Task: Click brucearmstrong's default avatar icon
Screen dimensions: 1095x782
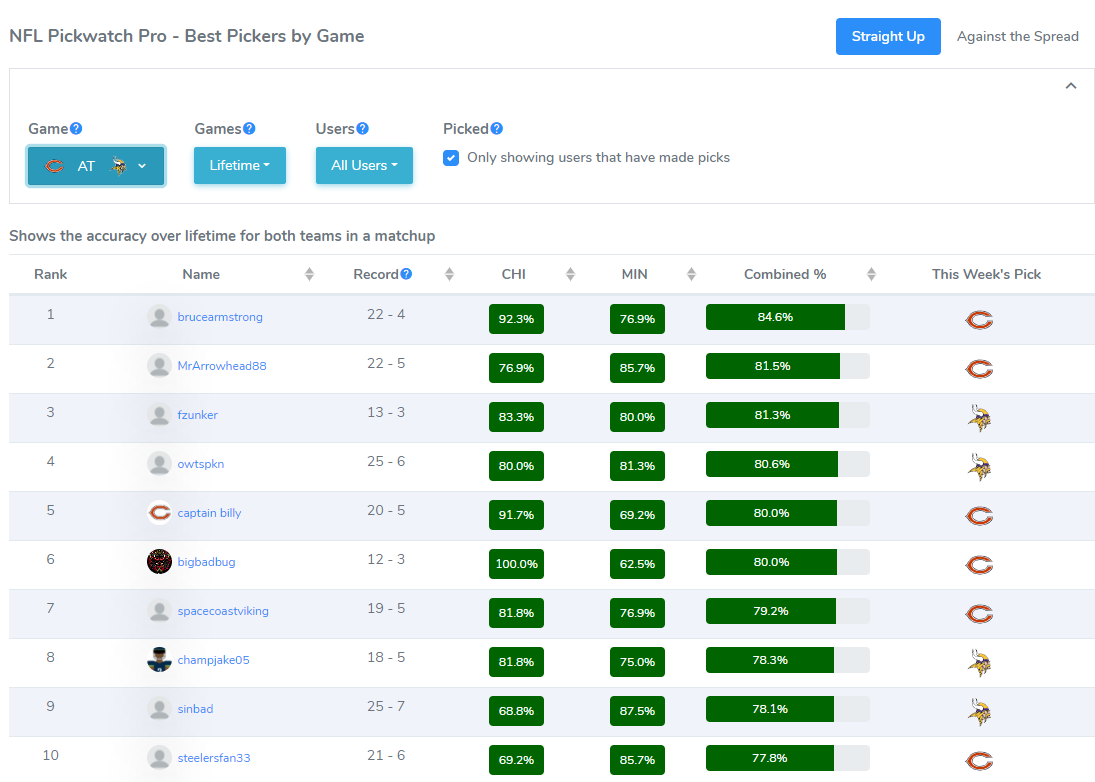Action: point(159,316)
